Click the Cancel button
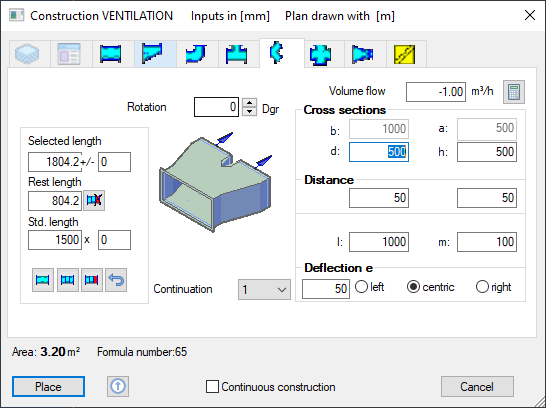The width and height of the screenshot is (546, 408). point(477,386)
